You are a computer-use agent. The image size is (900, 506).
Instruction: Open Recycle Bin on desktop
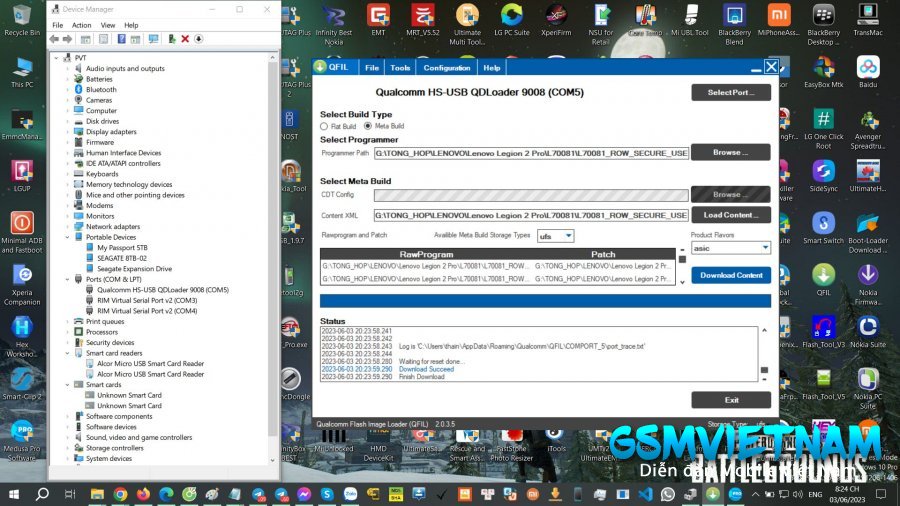click(22, 21)
